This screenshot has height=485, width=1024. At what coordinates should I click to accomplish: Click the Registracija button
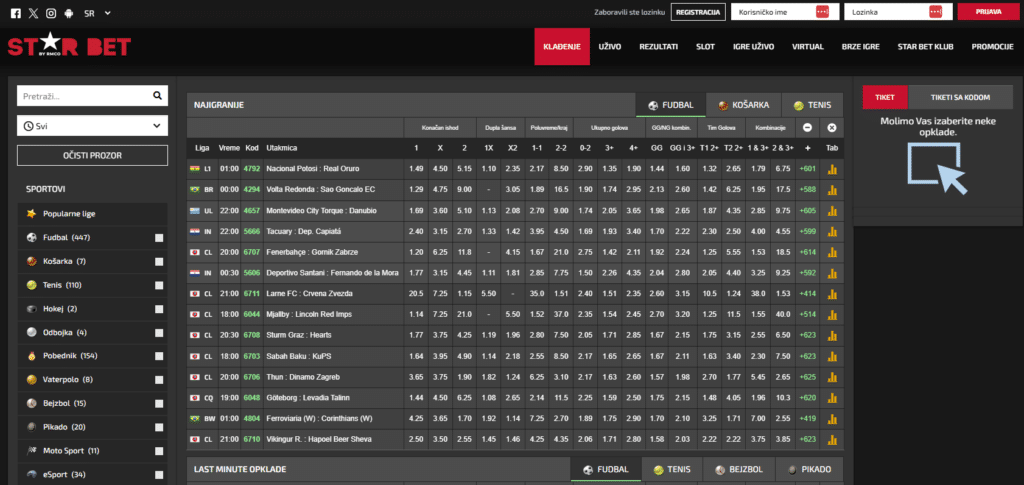point(698,12)
